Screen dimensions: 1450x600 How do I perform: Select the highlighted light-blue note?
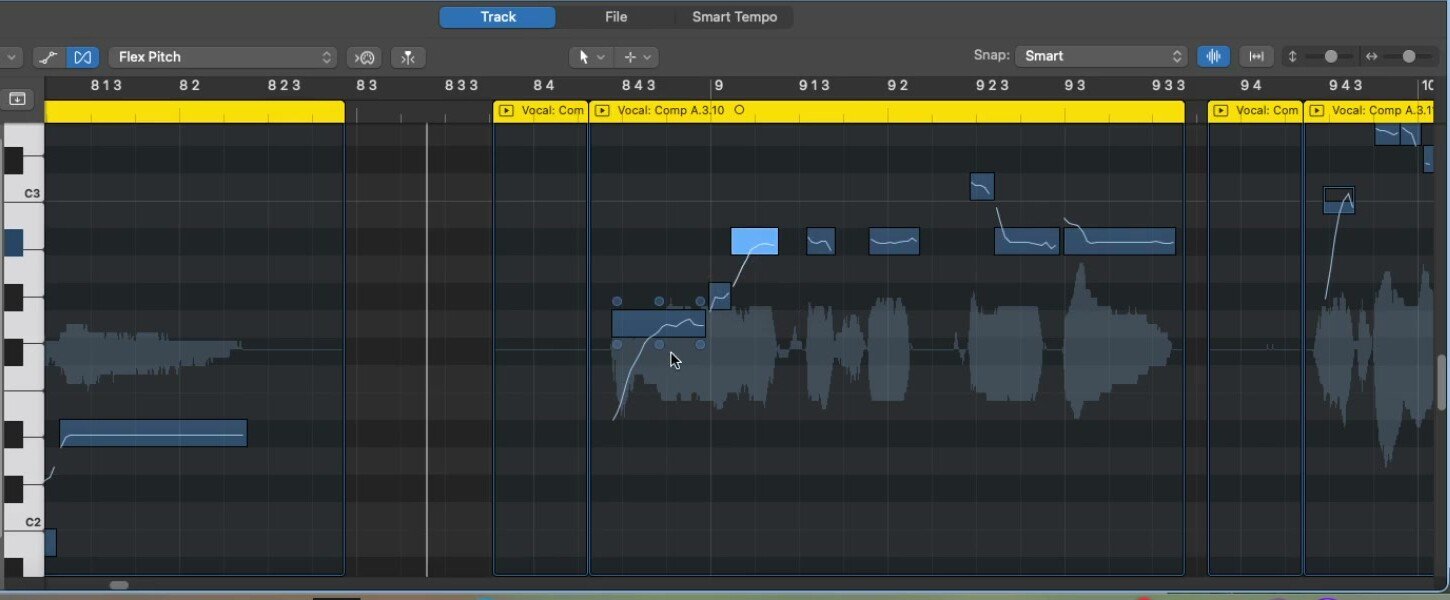pos(754,241)
